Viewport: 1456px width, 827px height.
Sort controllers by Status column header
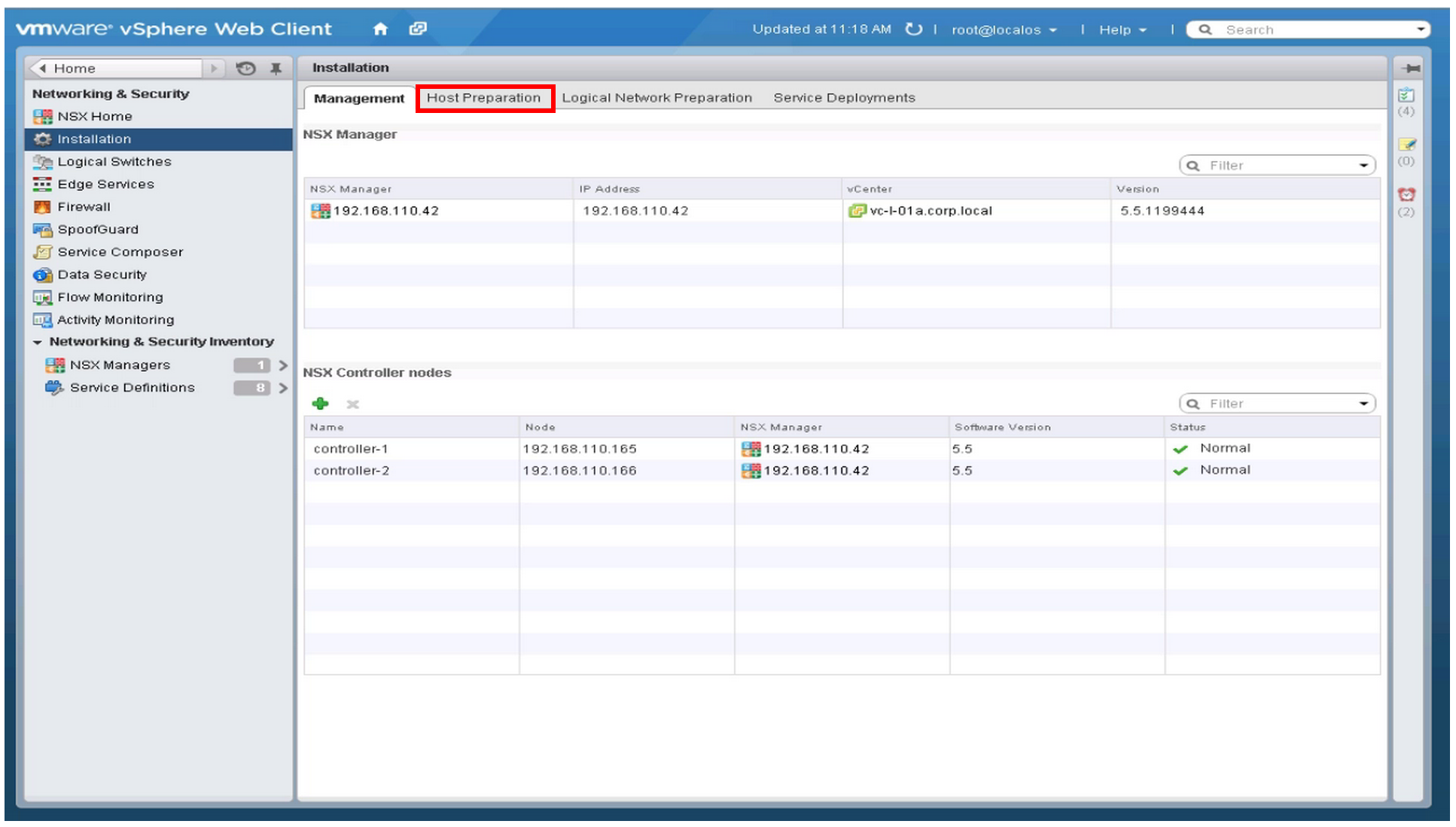(x=1272, y=427)
